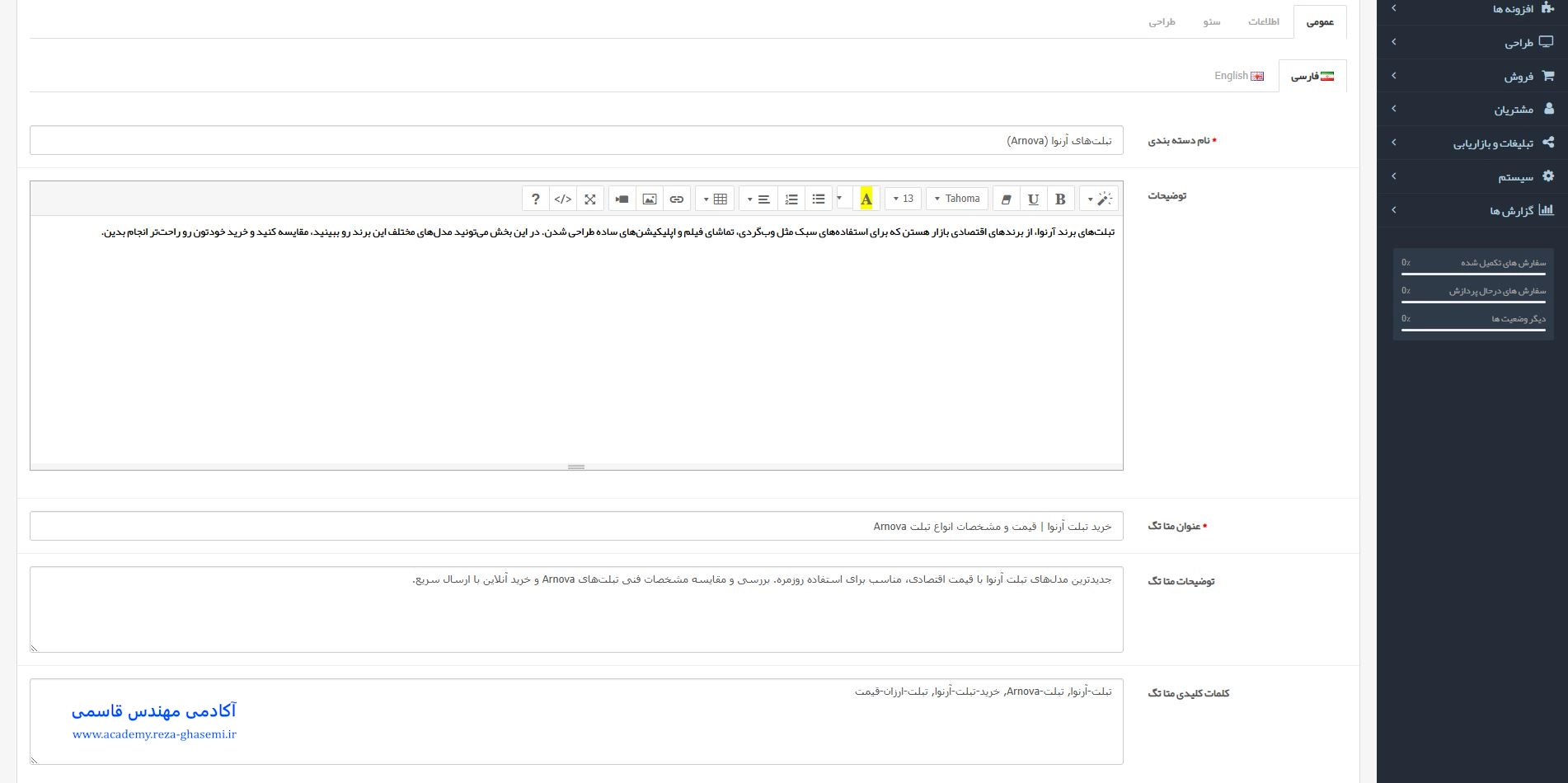
Task: Toggle fullscreen mode in the editor
Action: coord(590,199)
